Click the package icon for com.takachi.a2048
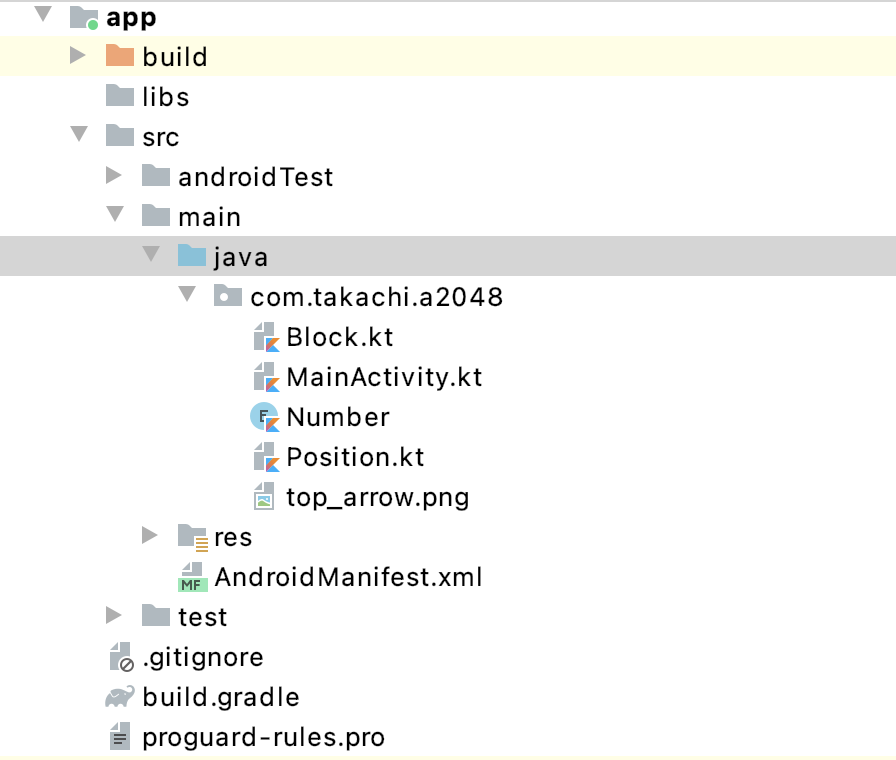Viewport: 896px width, 760px height. [x=228, y=296]
